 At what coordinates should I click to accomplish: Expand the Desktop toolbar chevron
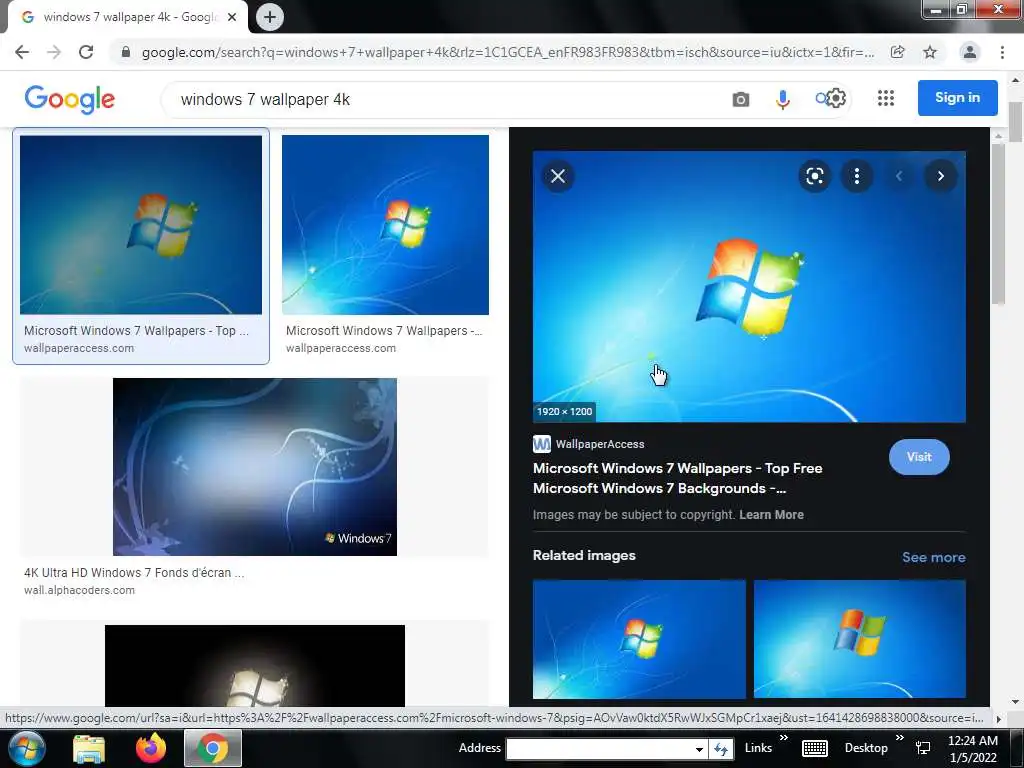(x=899, y=738)
